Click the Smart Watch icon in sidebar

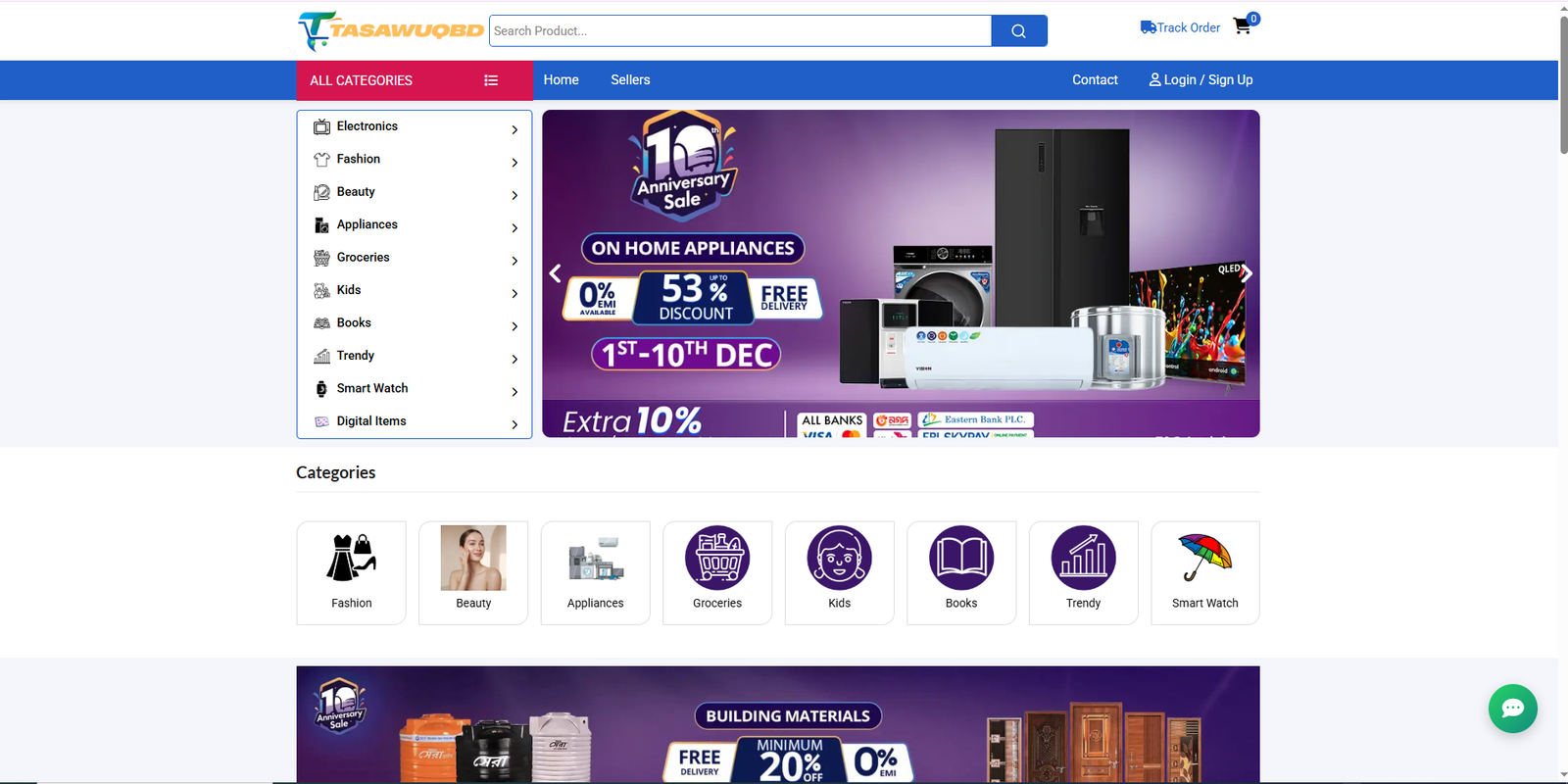321,388
